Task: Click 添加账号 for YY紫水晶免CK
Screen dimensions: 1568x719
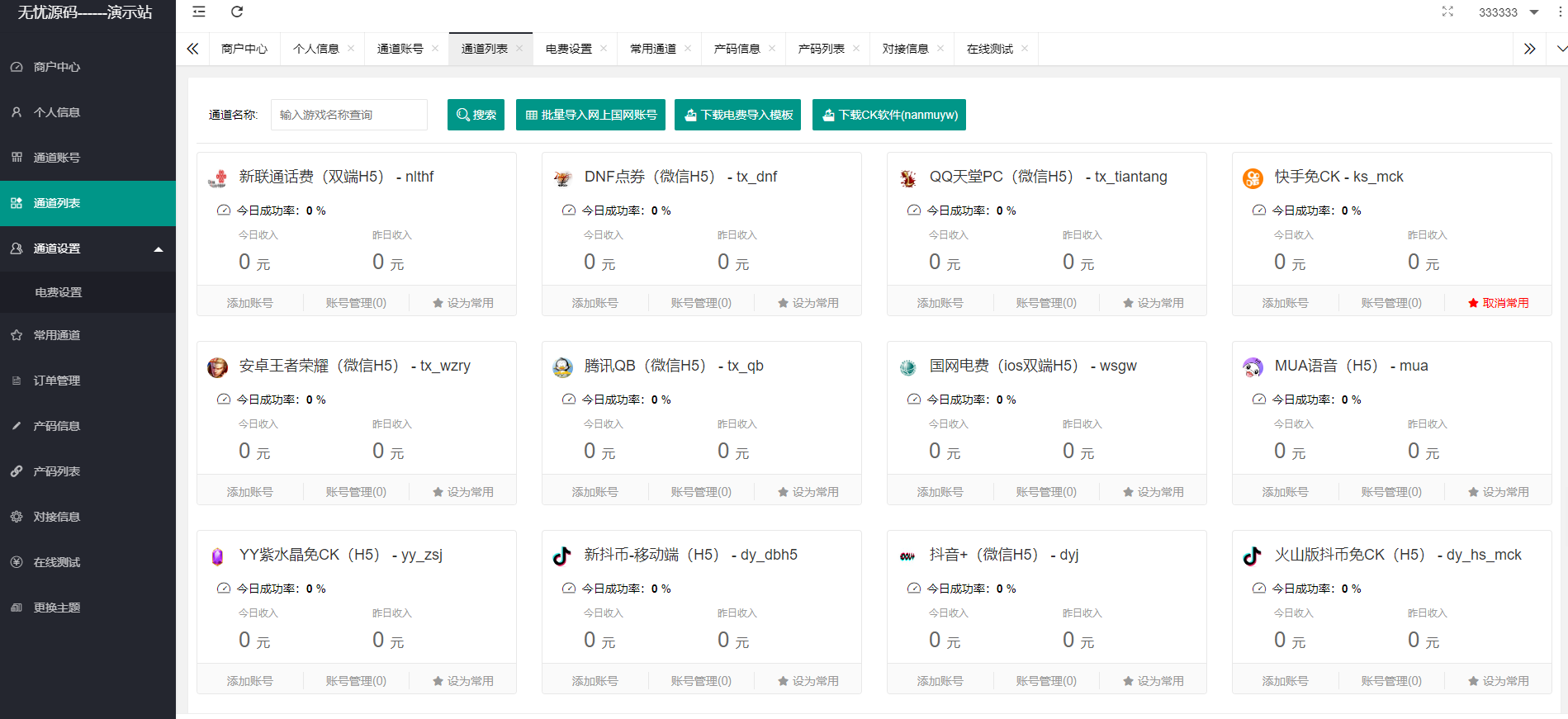Action: click(x=250, y=681)
